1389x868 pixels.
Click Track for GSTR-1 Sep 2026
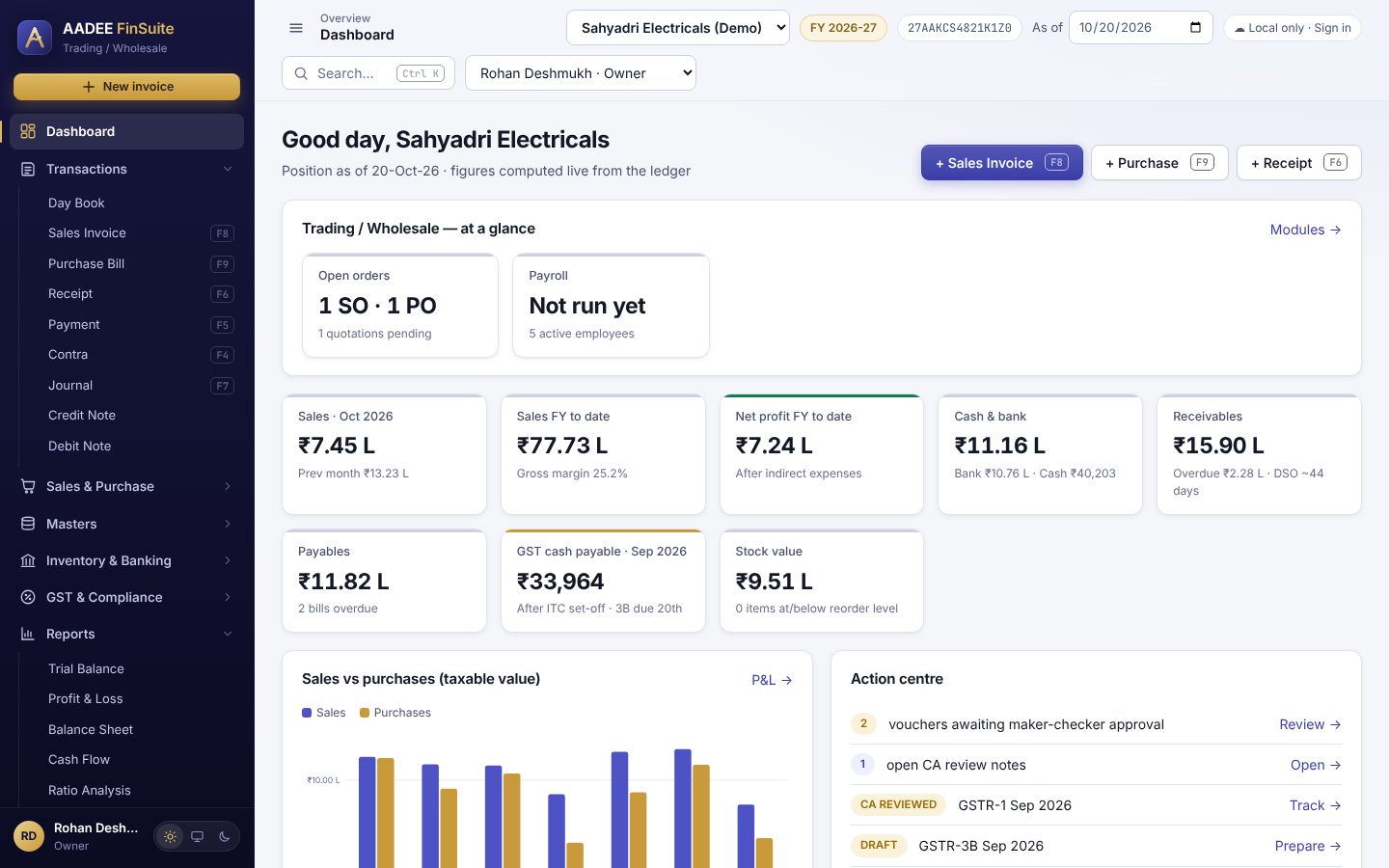[x=1316, y=805]
